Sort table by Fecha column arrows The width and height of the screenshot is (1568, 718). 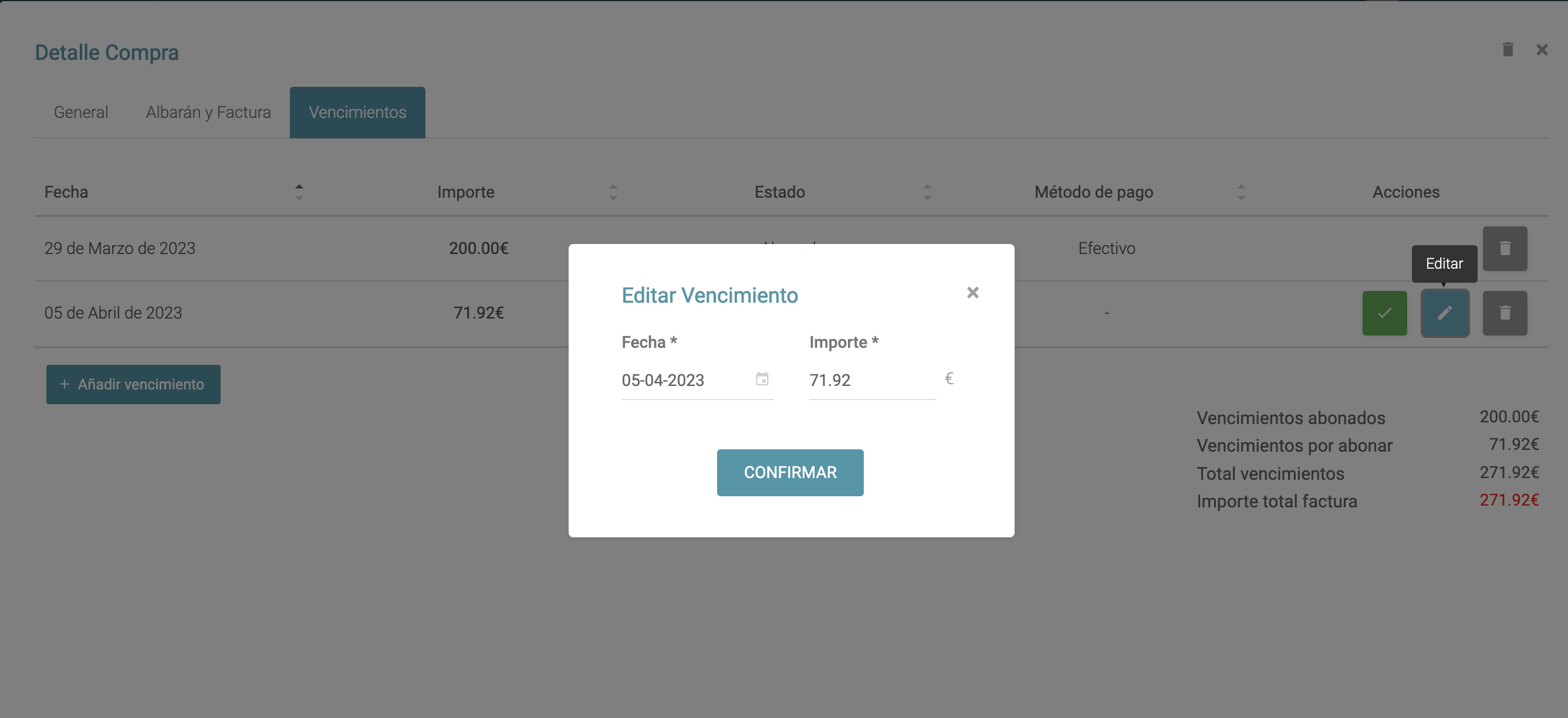tap(299, 192)
